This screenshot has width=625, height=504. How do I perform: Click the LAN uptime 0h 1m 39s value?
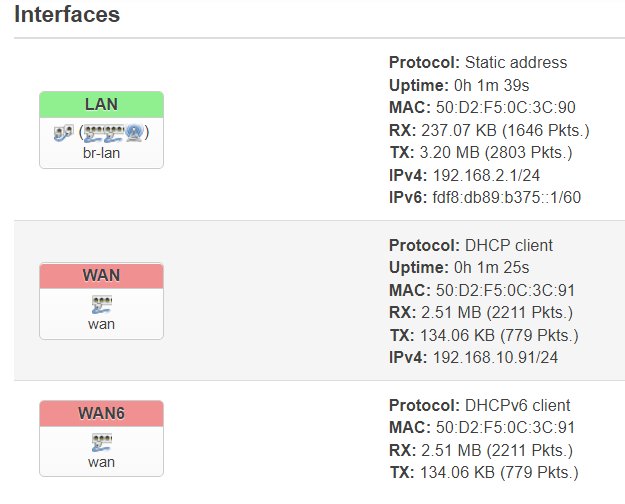(x=491, y=85)
